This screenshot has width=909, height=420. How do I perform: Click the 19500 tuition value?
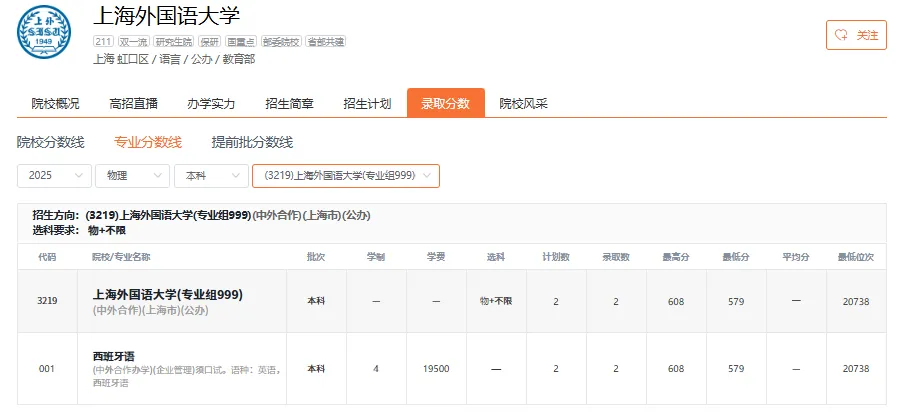(436, 368)
